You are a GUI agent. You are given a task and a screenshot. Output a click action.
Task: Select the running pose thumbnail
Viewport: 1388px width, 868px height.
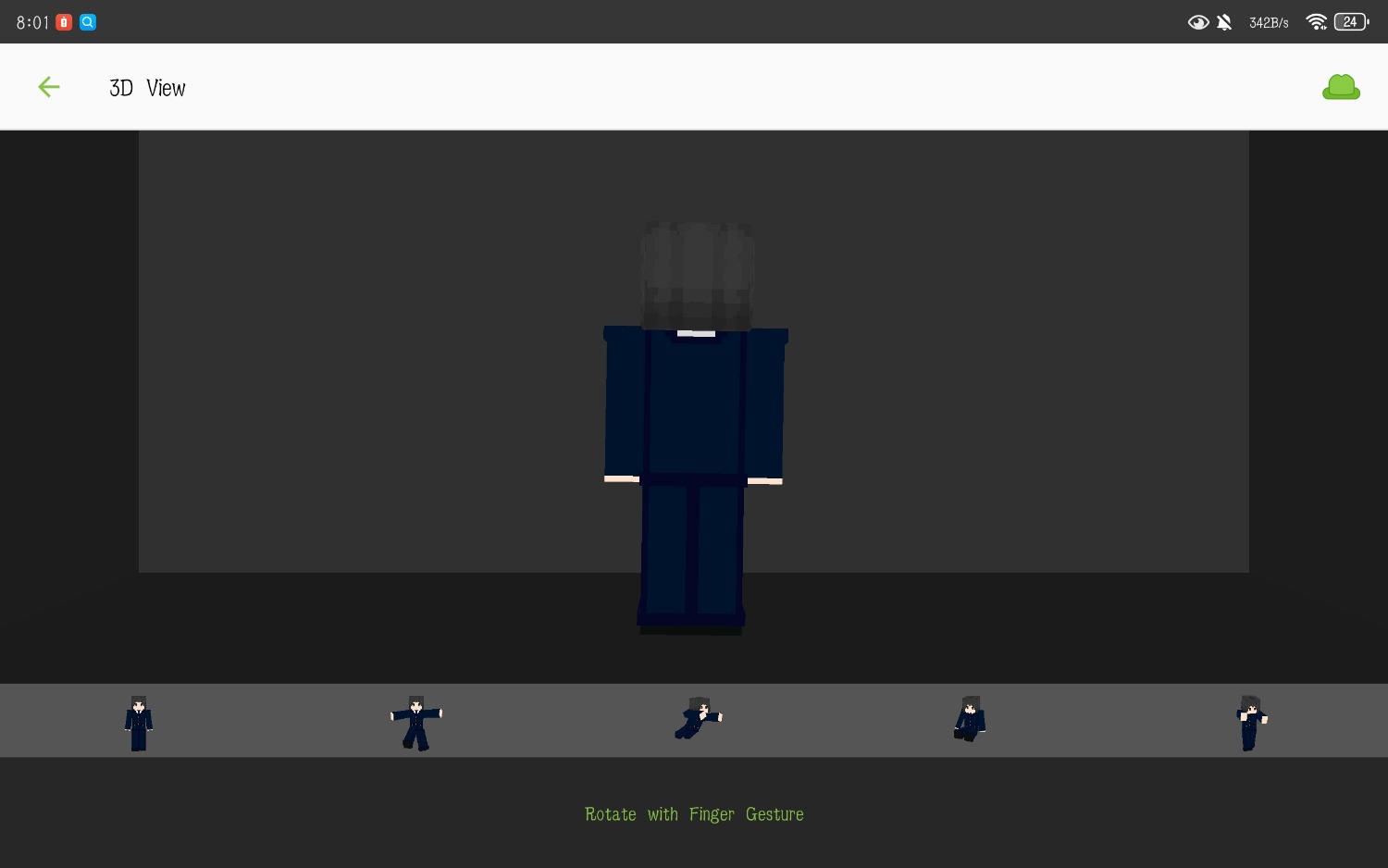pyautogui.click(x=699, y=718)
